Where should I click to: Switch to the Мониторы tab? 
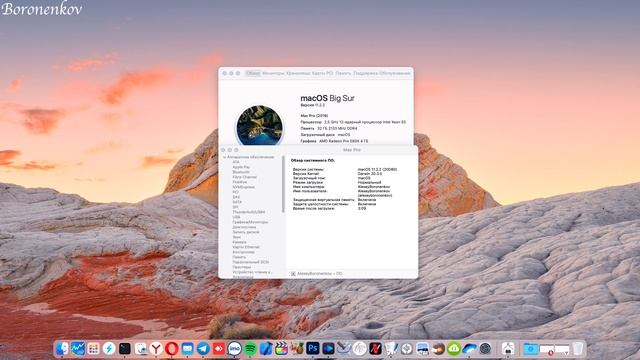tap(273, 73)
